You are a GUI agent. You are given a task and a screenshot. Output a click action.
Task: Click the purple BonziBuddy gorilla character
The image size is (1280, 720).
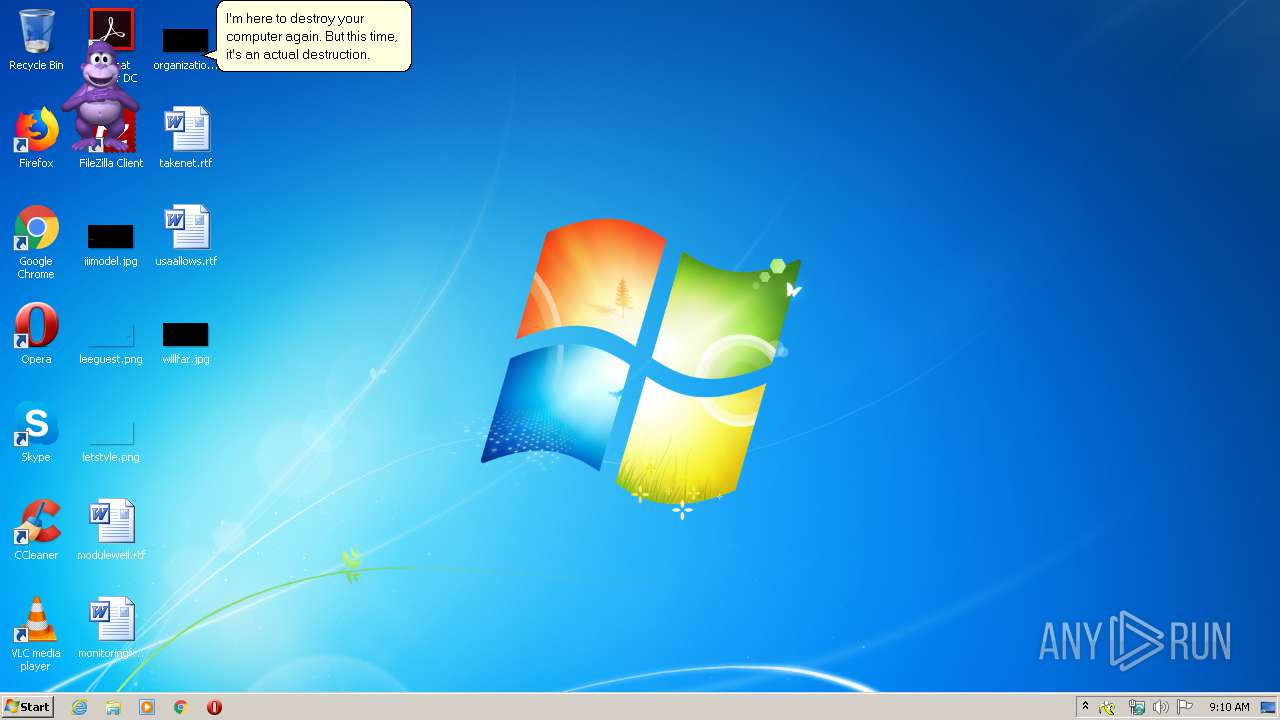point(100,97)
